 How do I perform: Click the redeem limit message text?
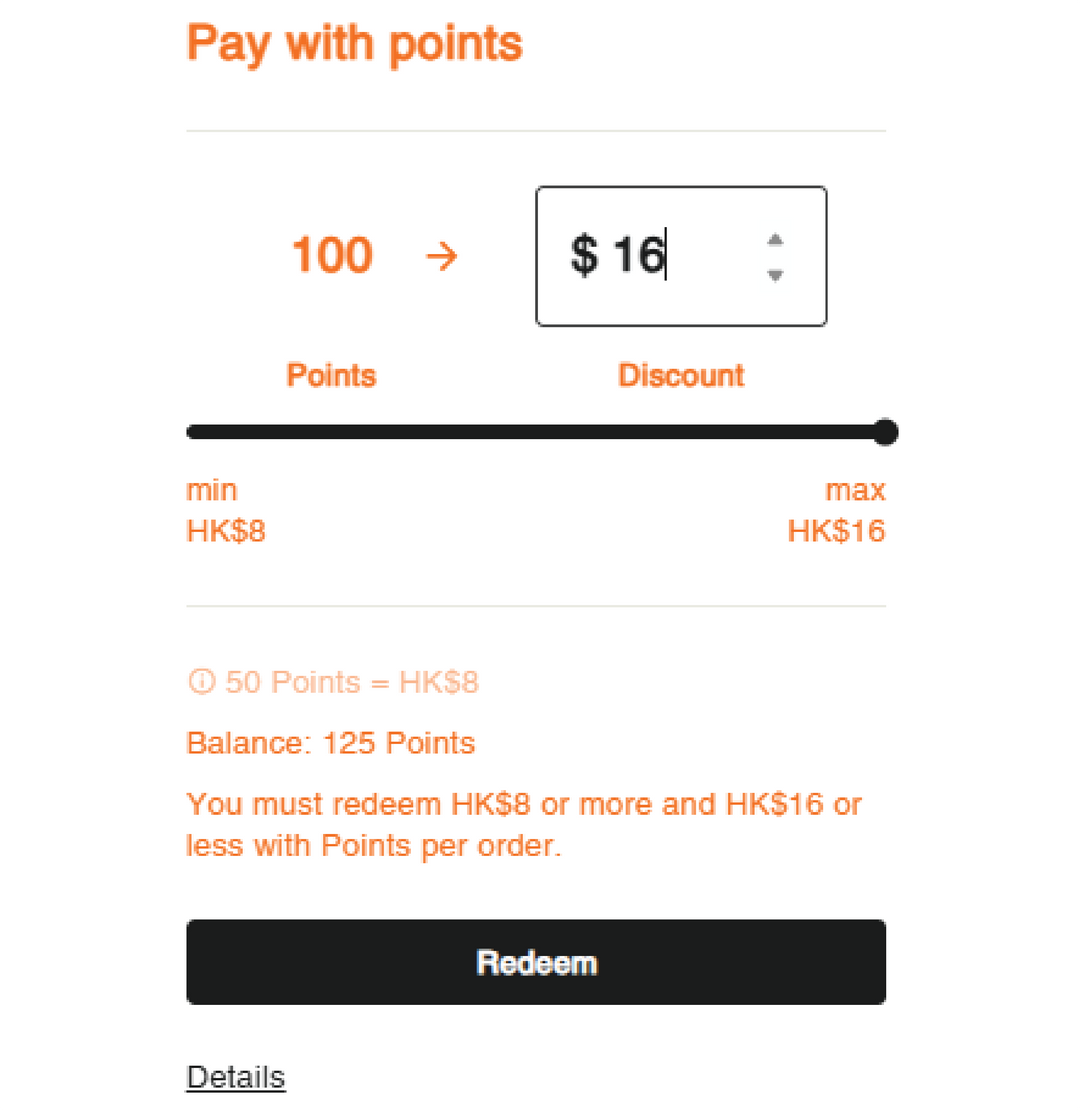point(524,825)
